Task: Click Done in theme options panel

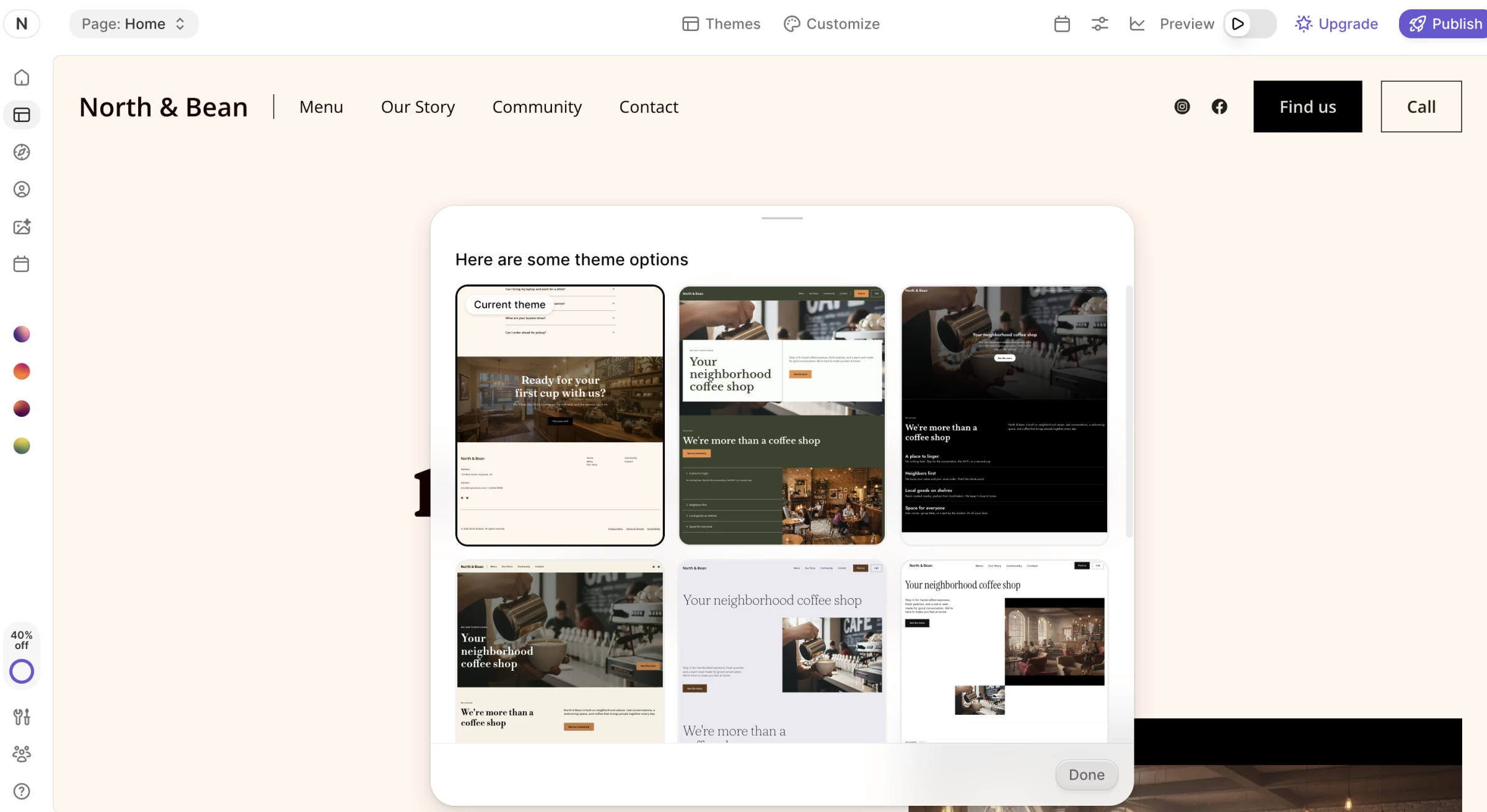Action: click(x=1087, y=775)
